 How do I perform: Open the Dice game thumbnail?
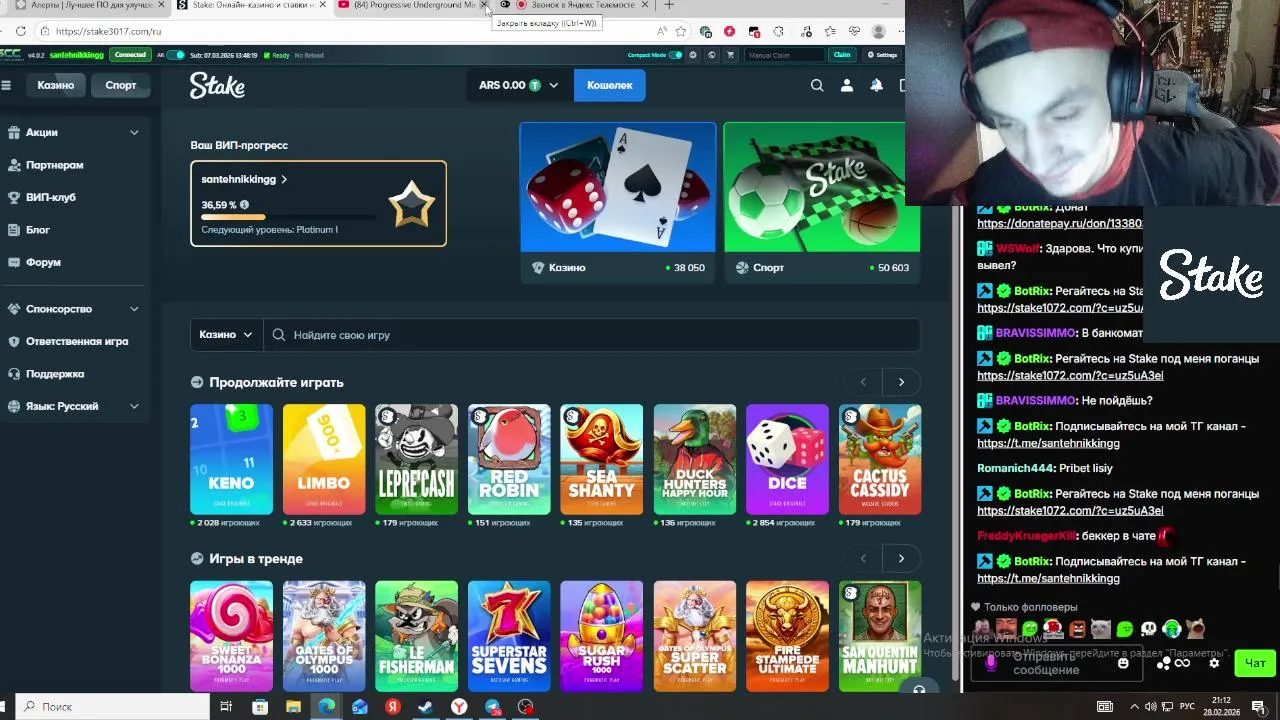point(787,459)
